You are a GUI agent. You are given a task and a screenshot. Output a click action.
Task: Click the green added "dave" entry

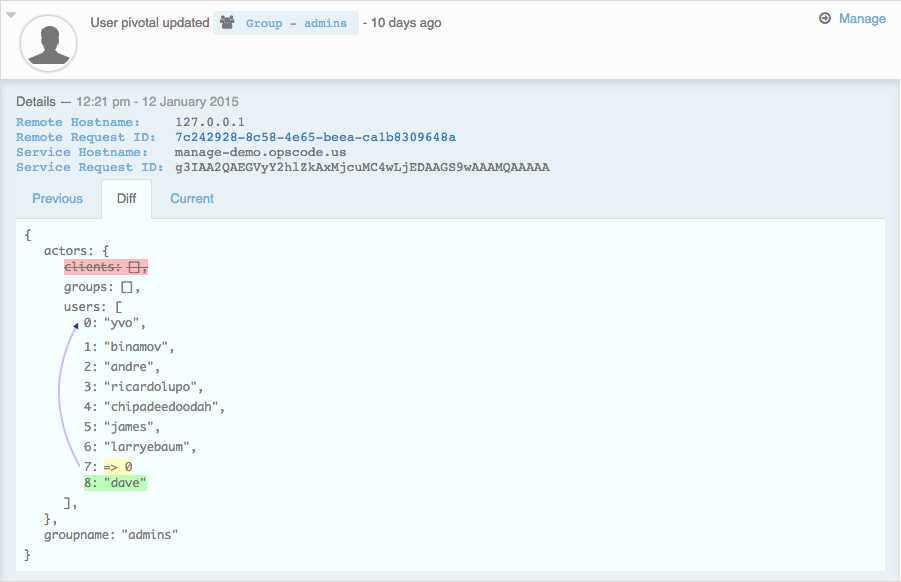(115, 484)
